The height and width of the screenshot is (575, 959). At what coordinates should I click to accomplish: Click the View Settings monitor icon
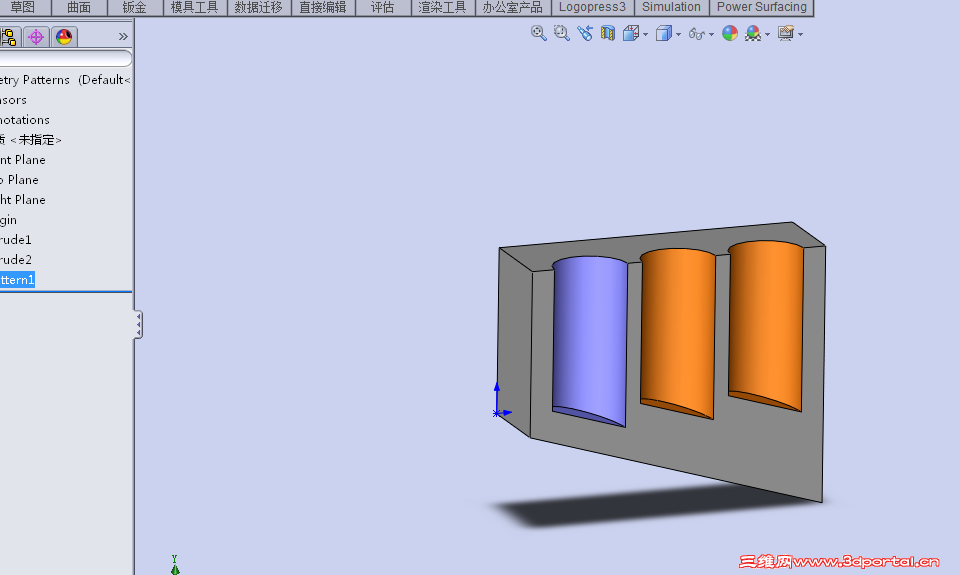point(786,33)
